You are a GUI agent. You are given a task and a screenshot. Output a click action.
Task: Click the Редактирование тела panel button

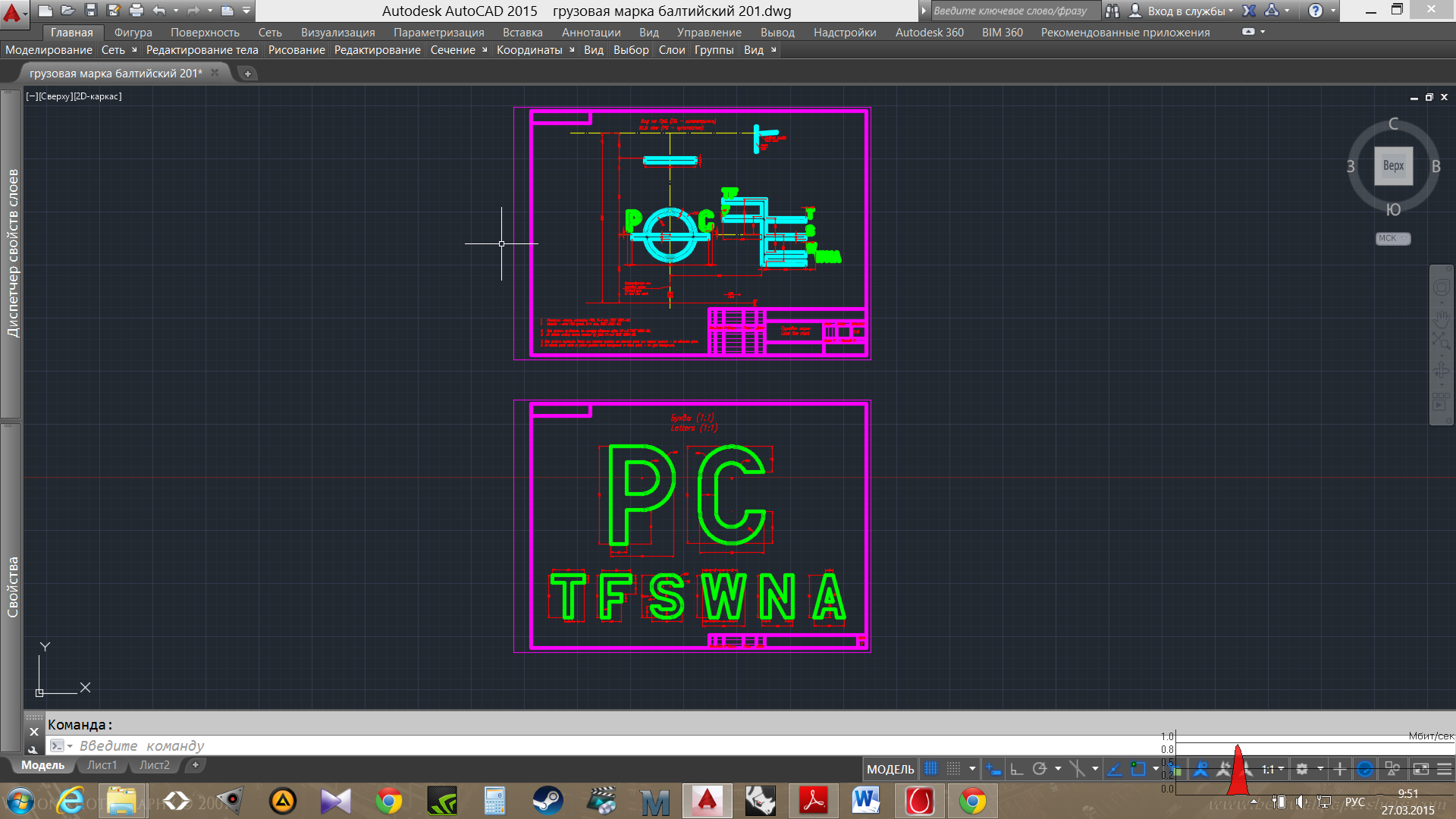coord(202,49)
